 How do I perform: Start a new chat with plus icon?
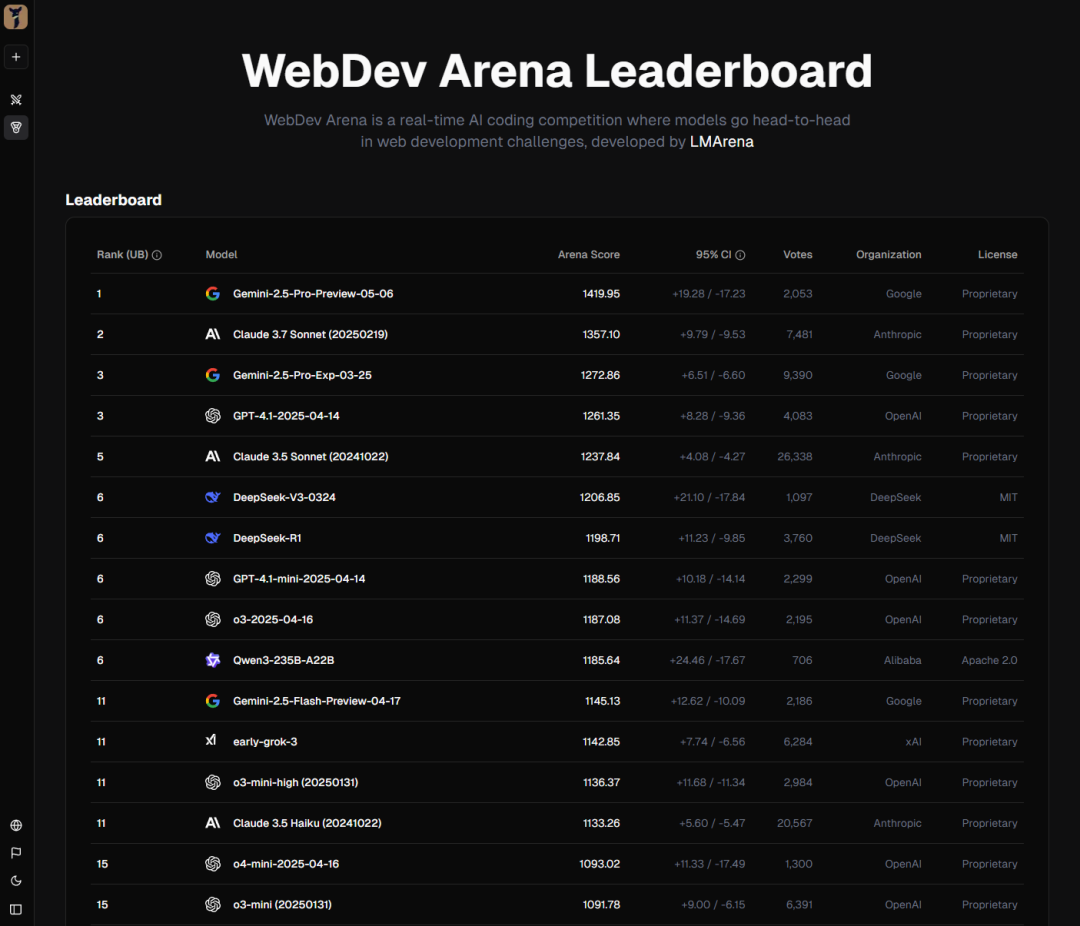tap(16, 57)
